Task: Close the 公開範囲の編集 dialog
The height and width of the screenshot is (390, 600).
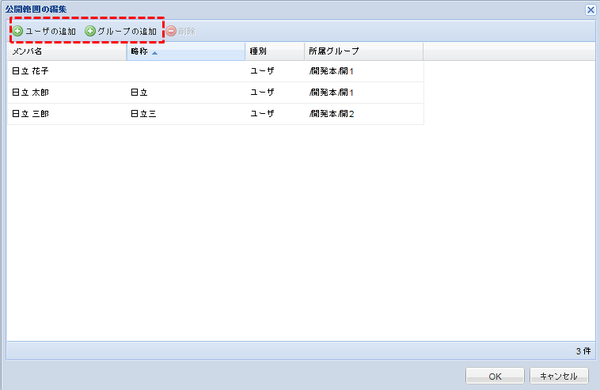Action: coord(591,10)
